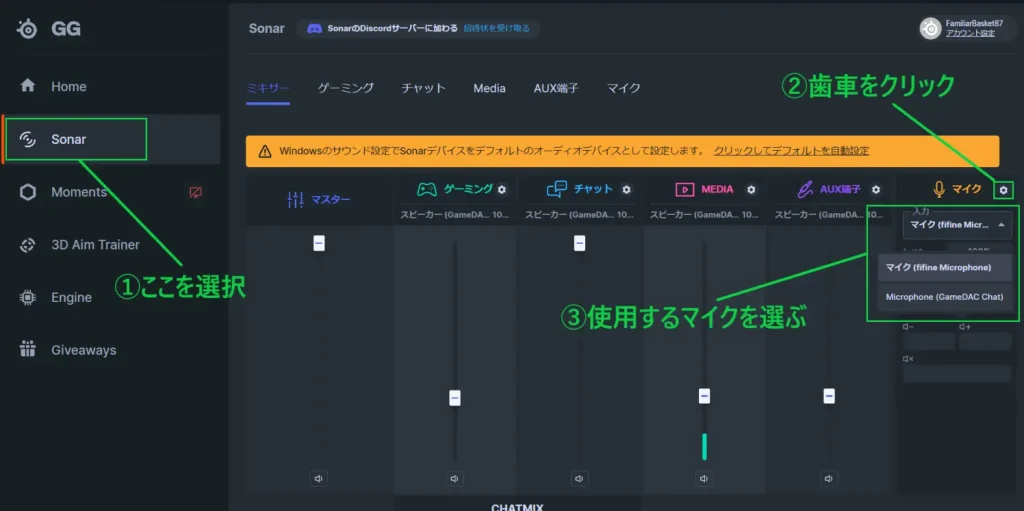Switch to the ミキサー tab
This screenshot has height=511, width=1024.
pyautogui.click(x=268, y=88)
